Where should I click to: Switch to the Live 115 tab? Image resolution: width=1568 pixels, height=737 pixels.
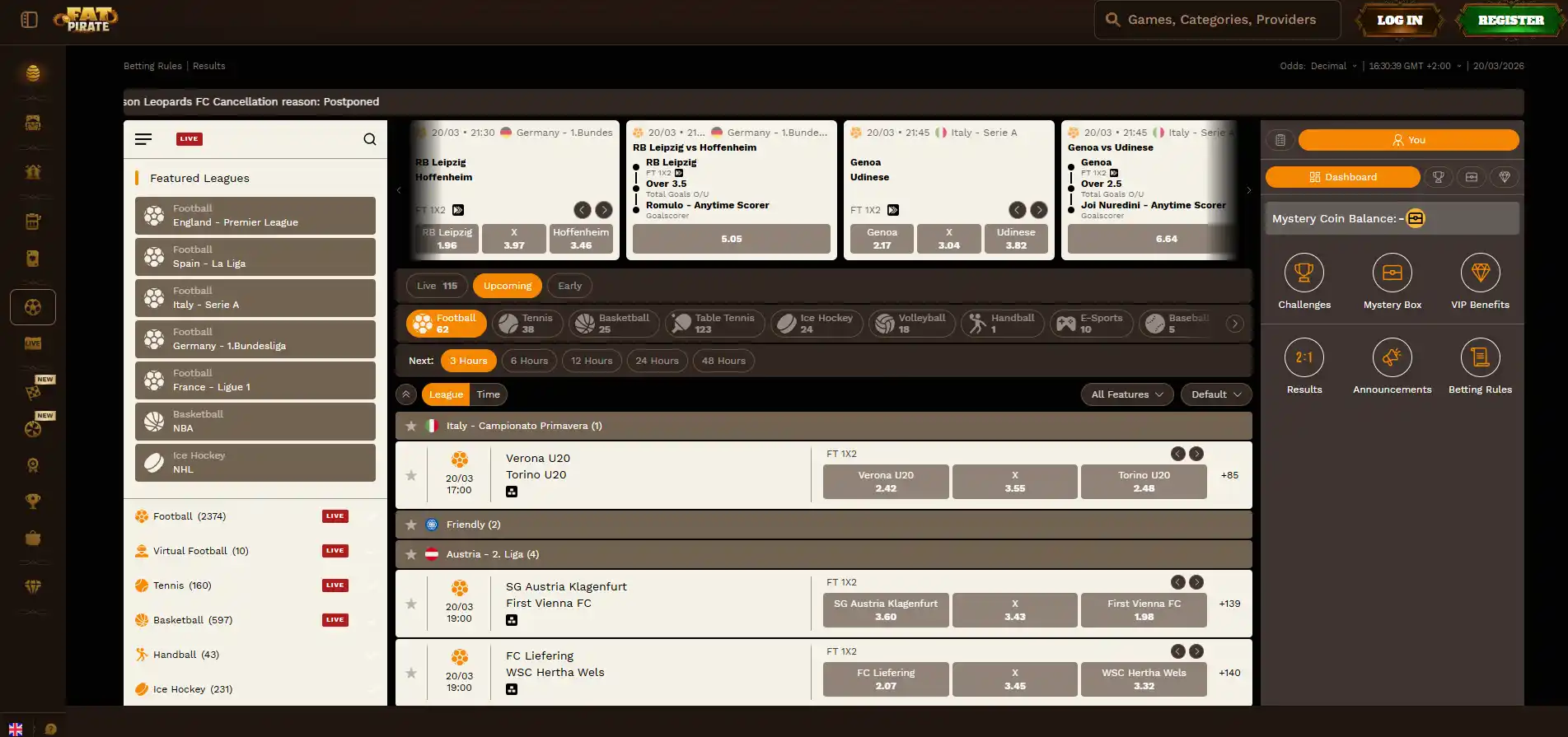(437, 286)
